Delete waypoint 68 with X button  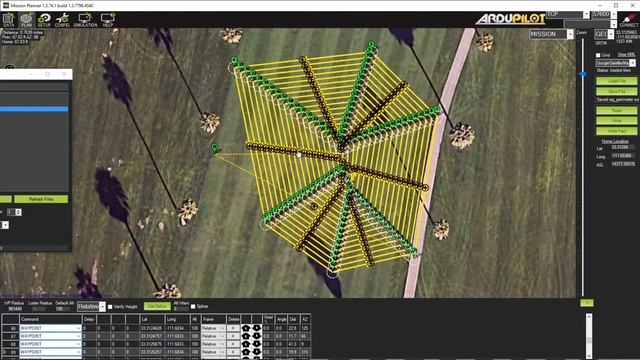233,344
